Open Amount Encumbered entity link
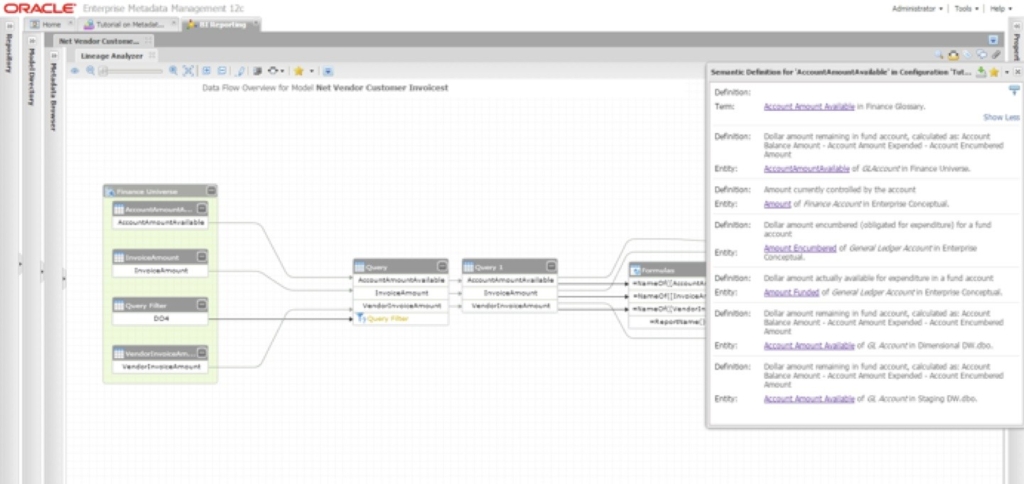This screenshot has width=1024, height=484. (800, 248)
